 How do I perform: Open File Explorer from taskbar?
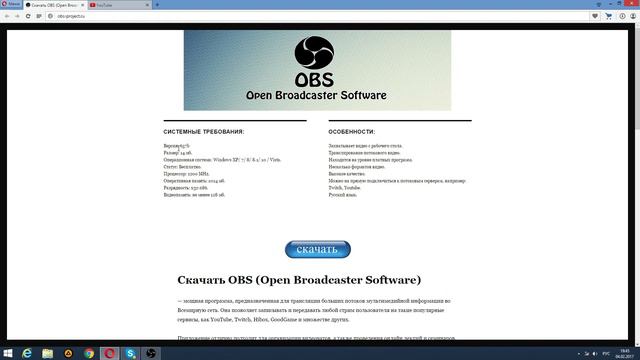pyautogui.click(x=48, y=353)
